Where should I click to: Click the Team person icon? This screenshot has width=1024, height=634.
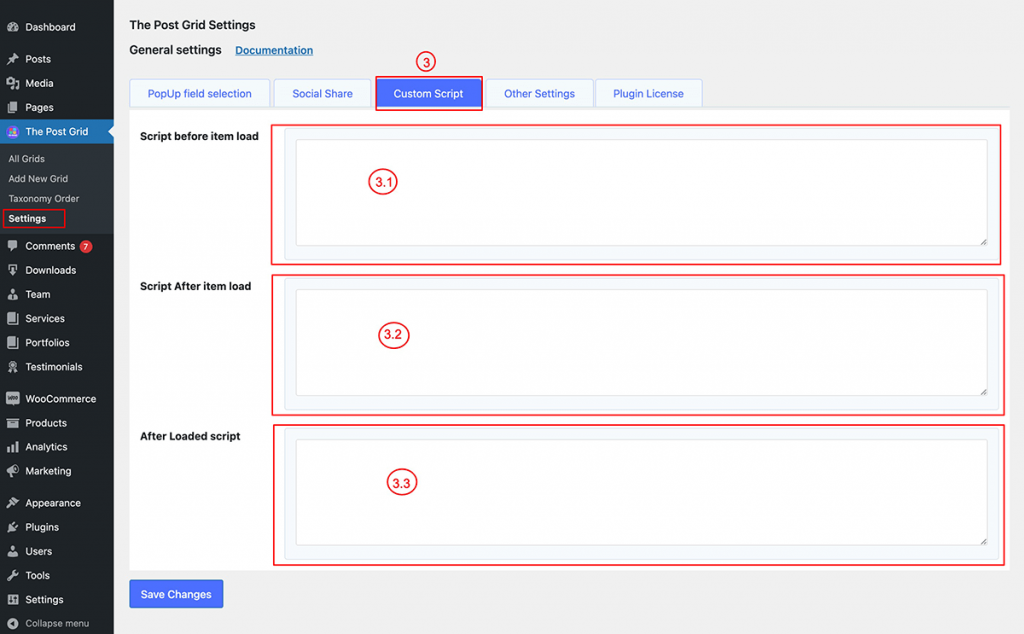pos(12,294)
